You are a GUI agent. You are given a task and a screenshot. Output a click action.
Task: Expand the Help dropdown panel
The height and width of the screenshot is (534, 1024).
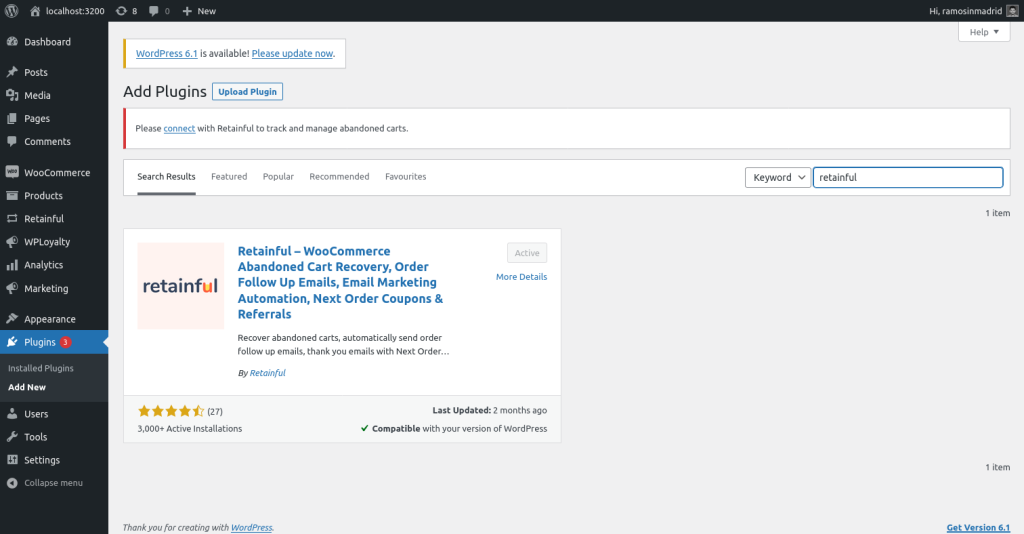984,32
